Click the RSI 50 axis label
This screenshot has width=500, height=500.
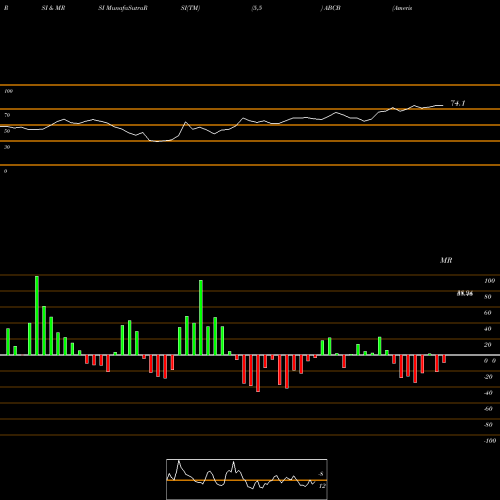click(x=7, y=131)
